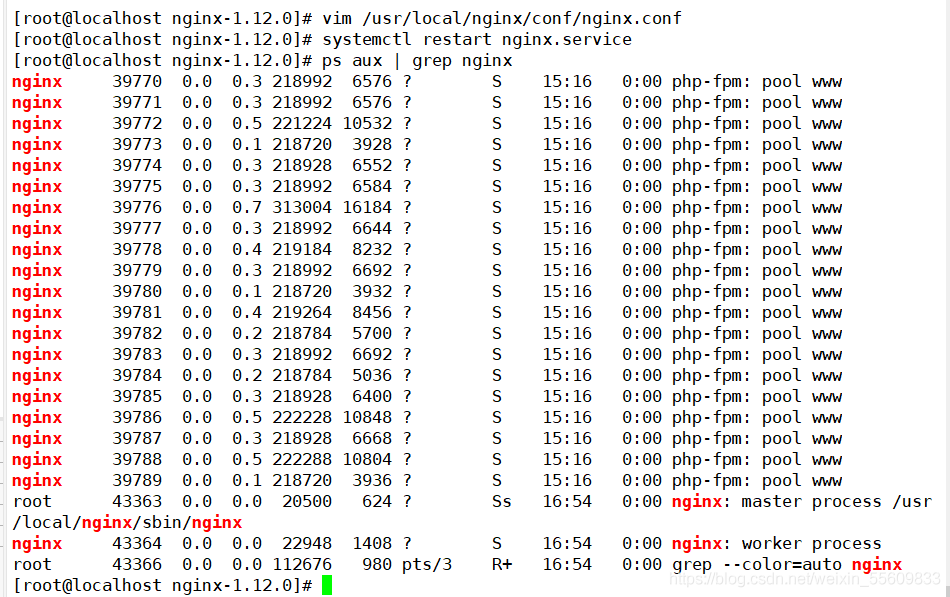The image size is (950, 597).
Task: Select PID 39776 in the process list
Action: click(x=137, y=208)
